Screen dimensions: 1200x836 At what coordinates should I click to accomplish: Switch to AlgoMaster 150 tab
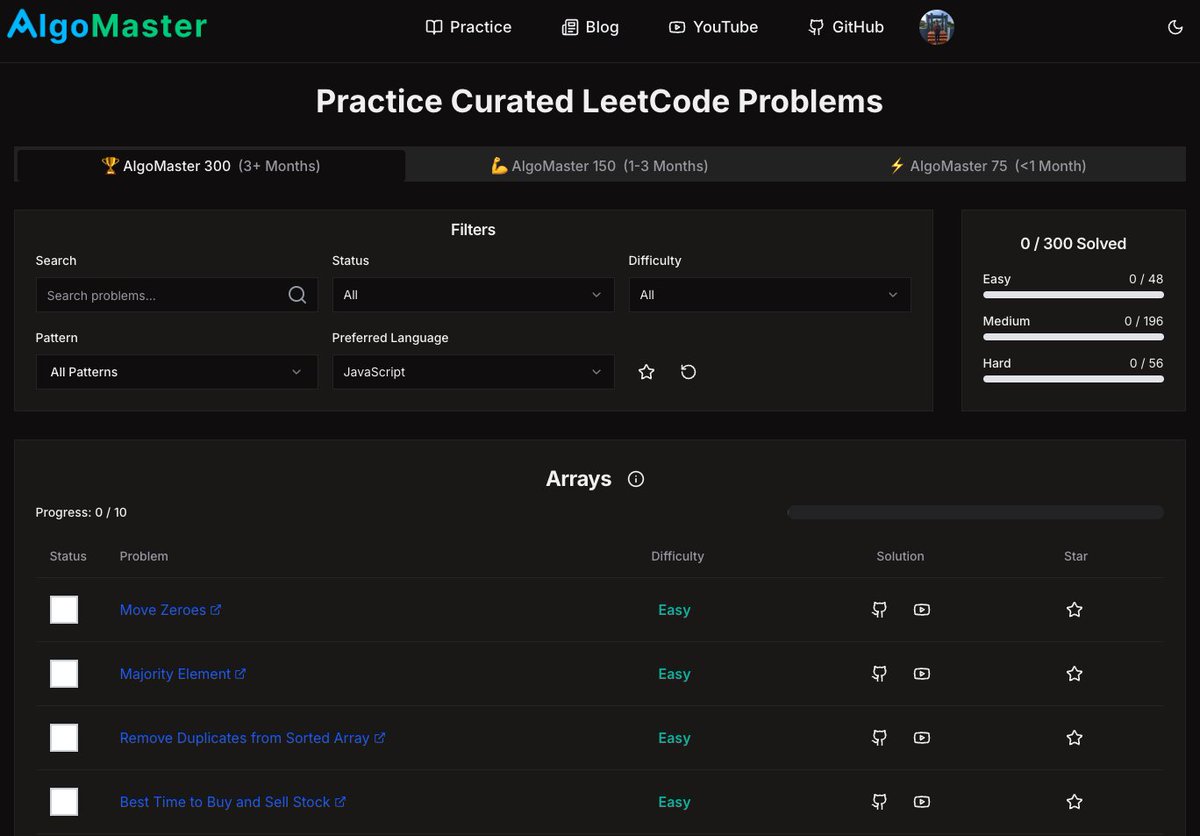click(599, 166)
